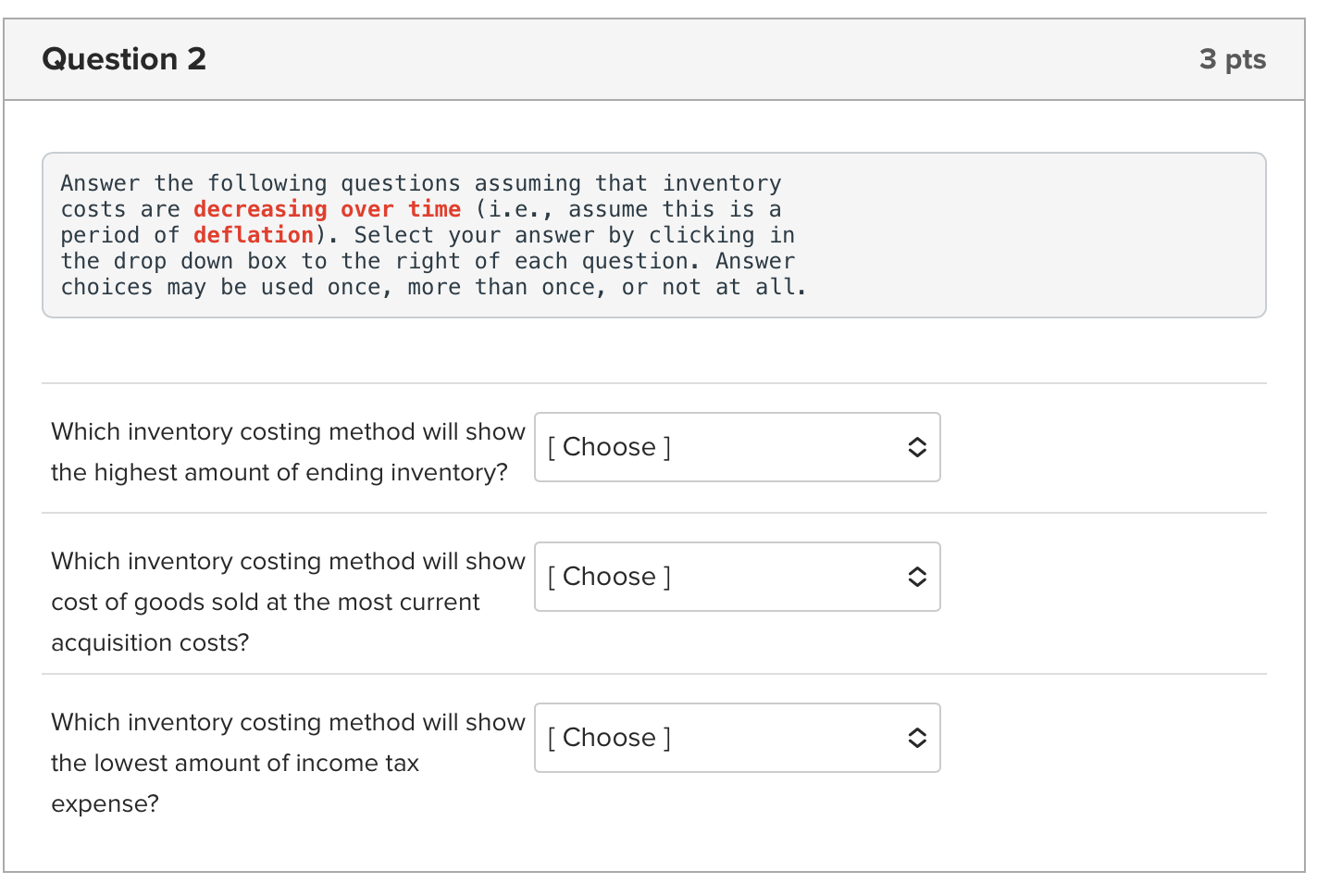The width and height of the screenshot is (1341, 896).
Task: Click the "Question 2" heading
Action: [x=124, y=59]
